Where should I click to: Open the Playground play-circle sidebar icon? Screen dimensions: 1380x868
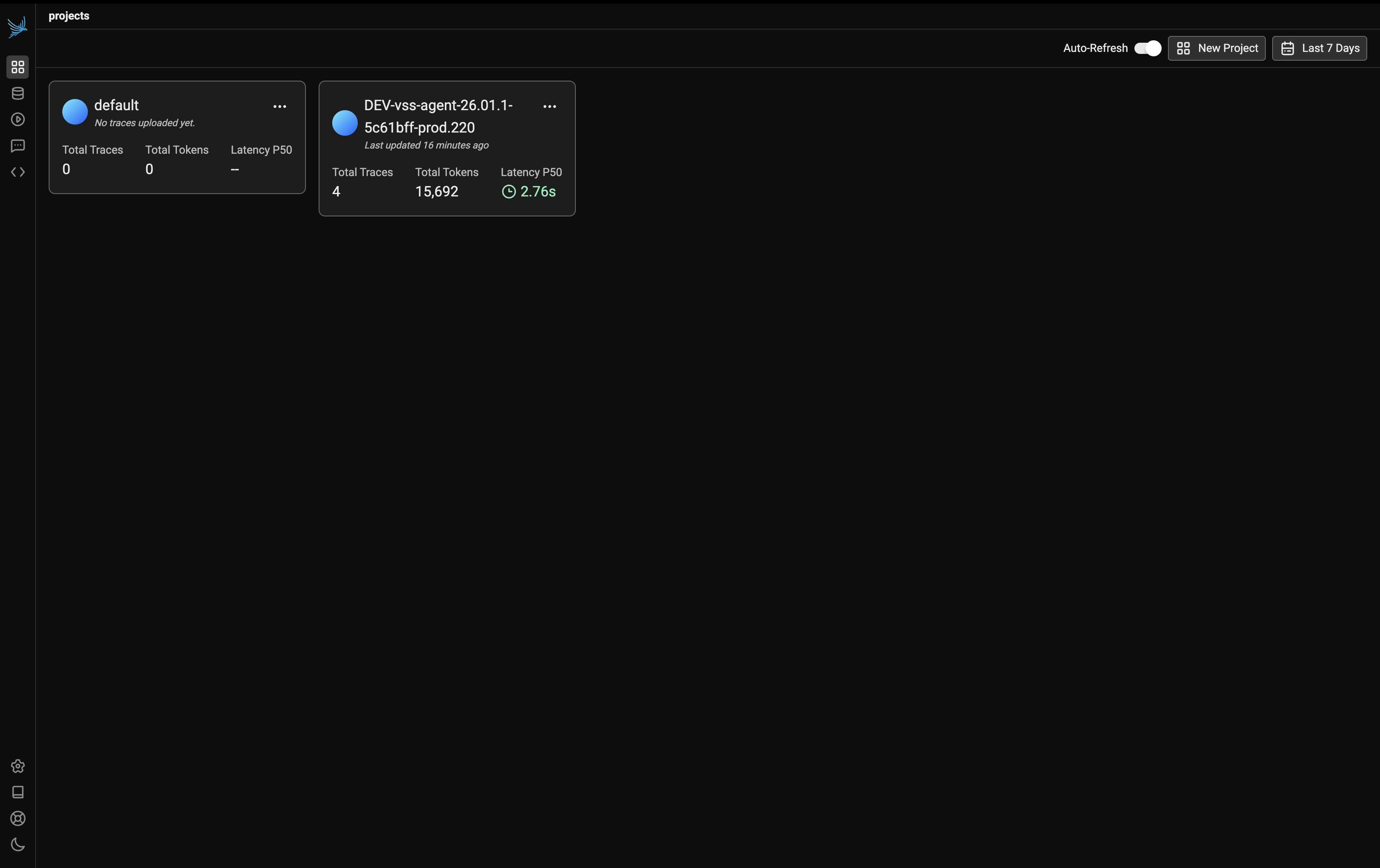[18, 119]
